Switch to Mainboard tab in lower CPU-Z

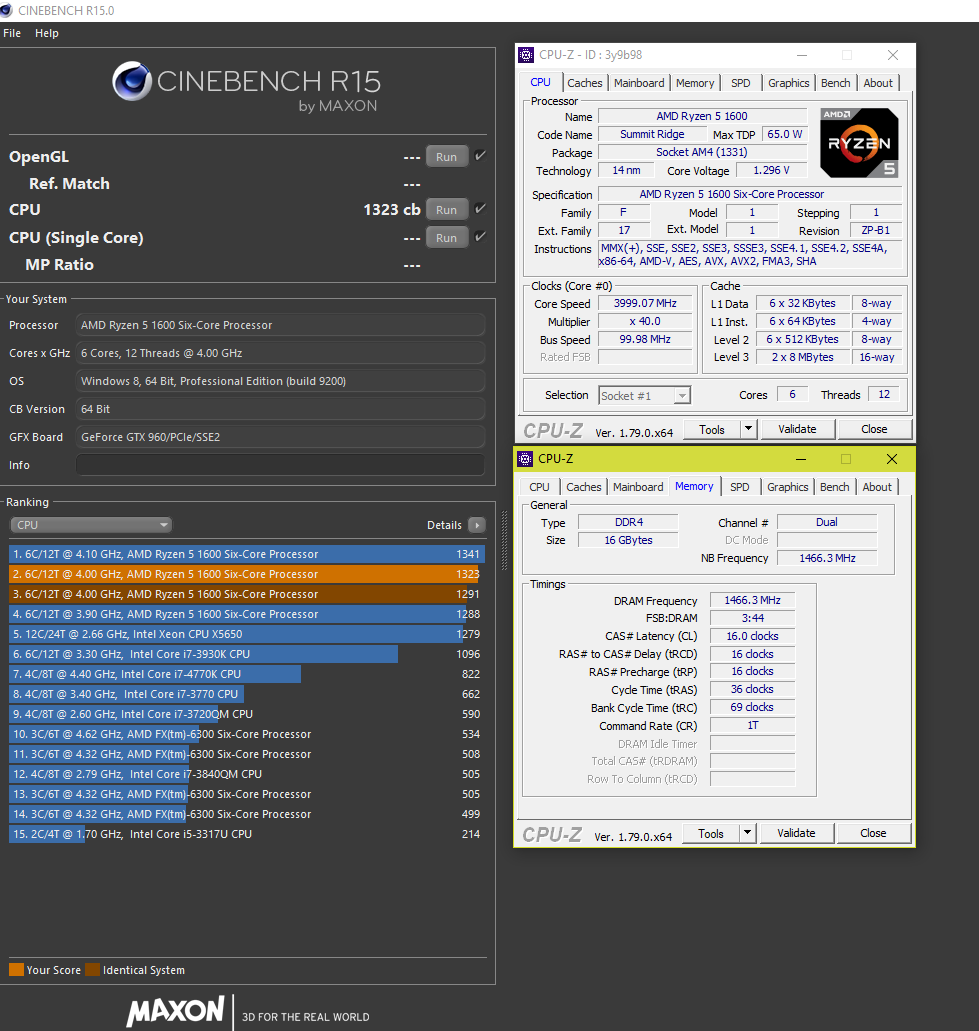coord(638,487)
